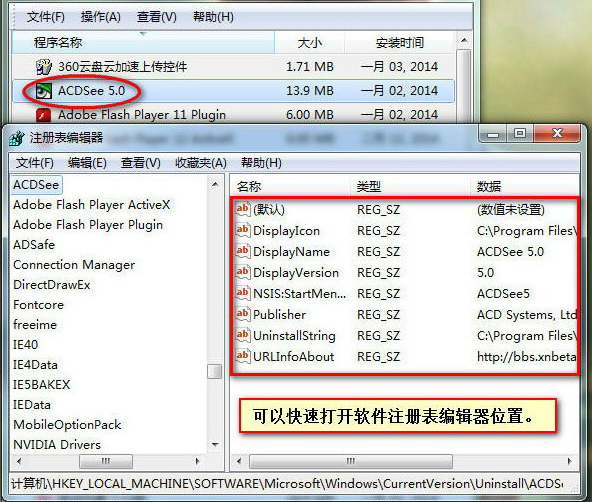Click the values pane's scroll right arrow
Image resolution: width=592 pixels, height=502 pixels.
tap(570, 461)
